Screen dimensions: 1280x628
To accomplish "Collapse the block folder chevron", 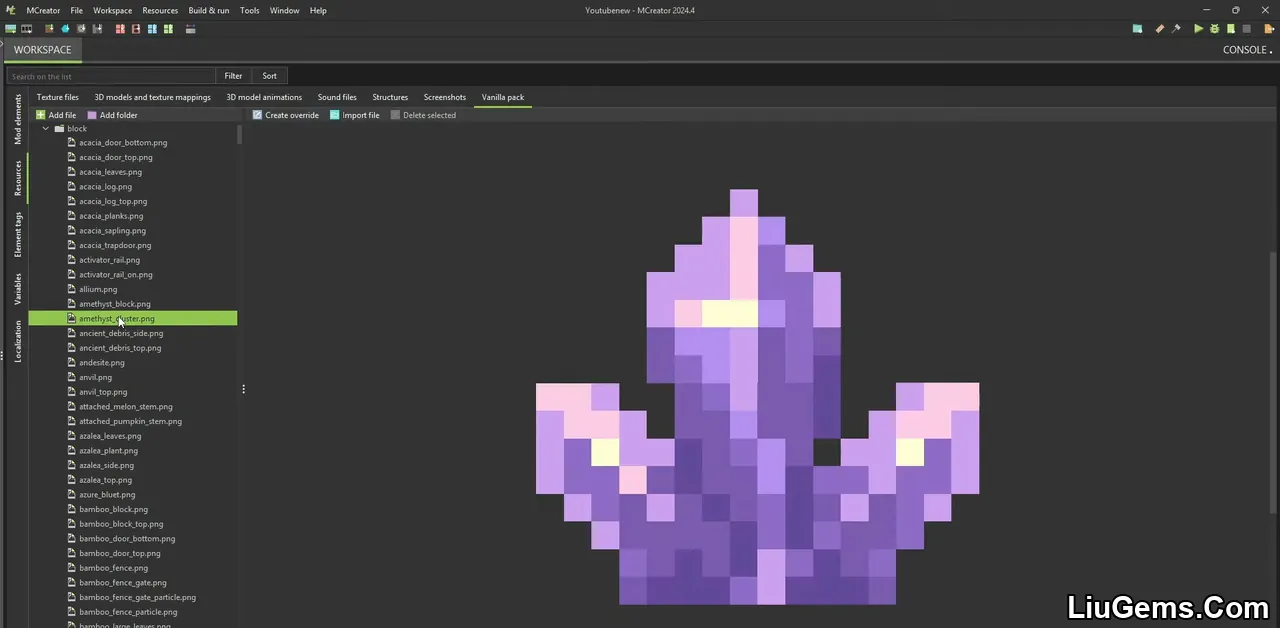I will click(x=45, y=128).
